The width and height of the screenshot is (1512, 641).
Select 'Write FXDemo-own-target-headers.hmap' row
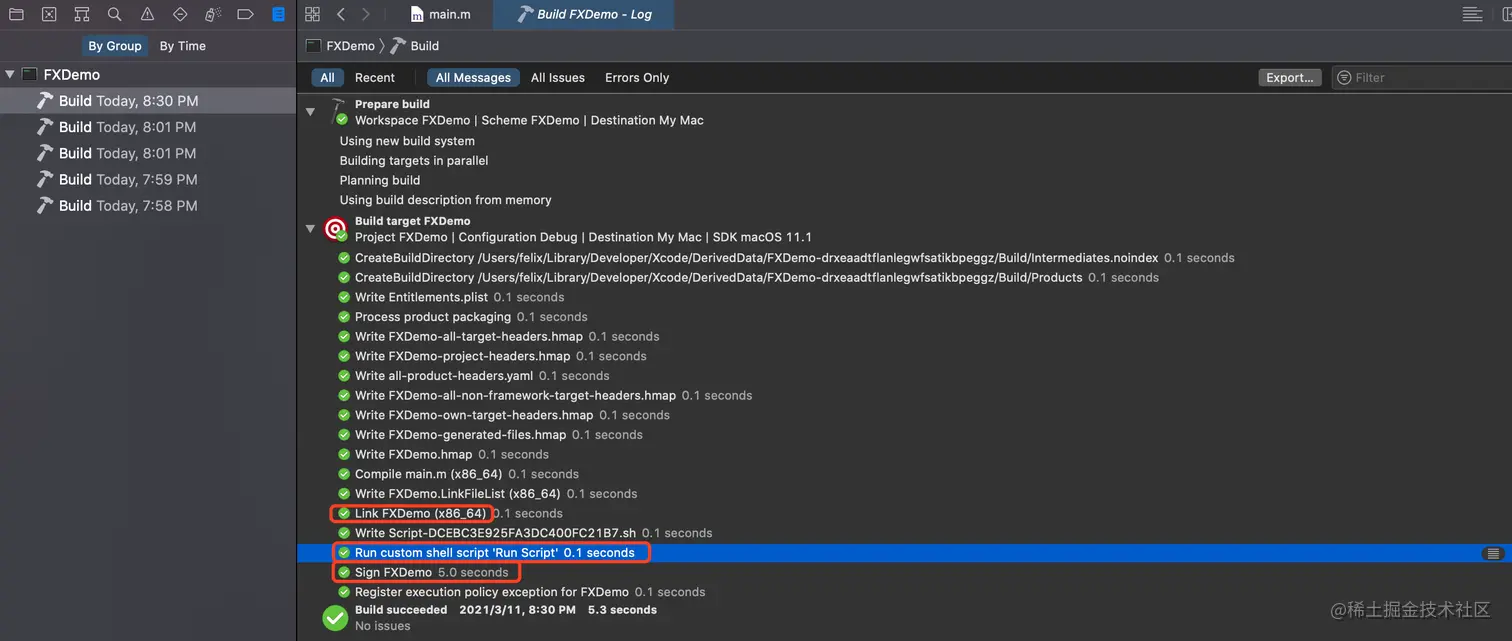coord(905,415)
